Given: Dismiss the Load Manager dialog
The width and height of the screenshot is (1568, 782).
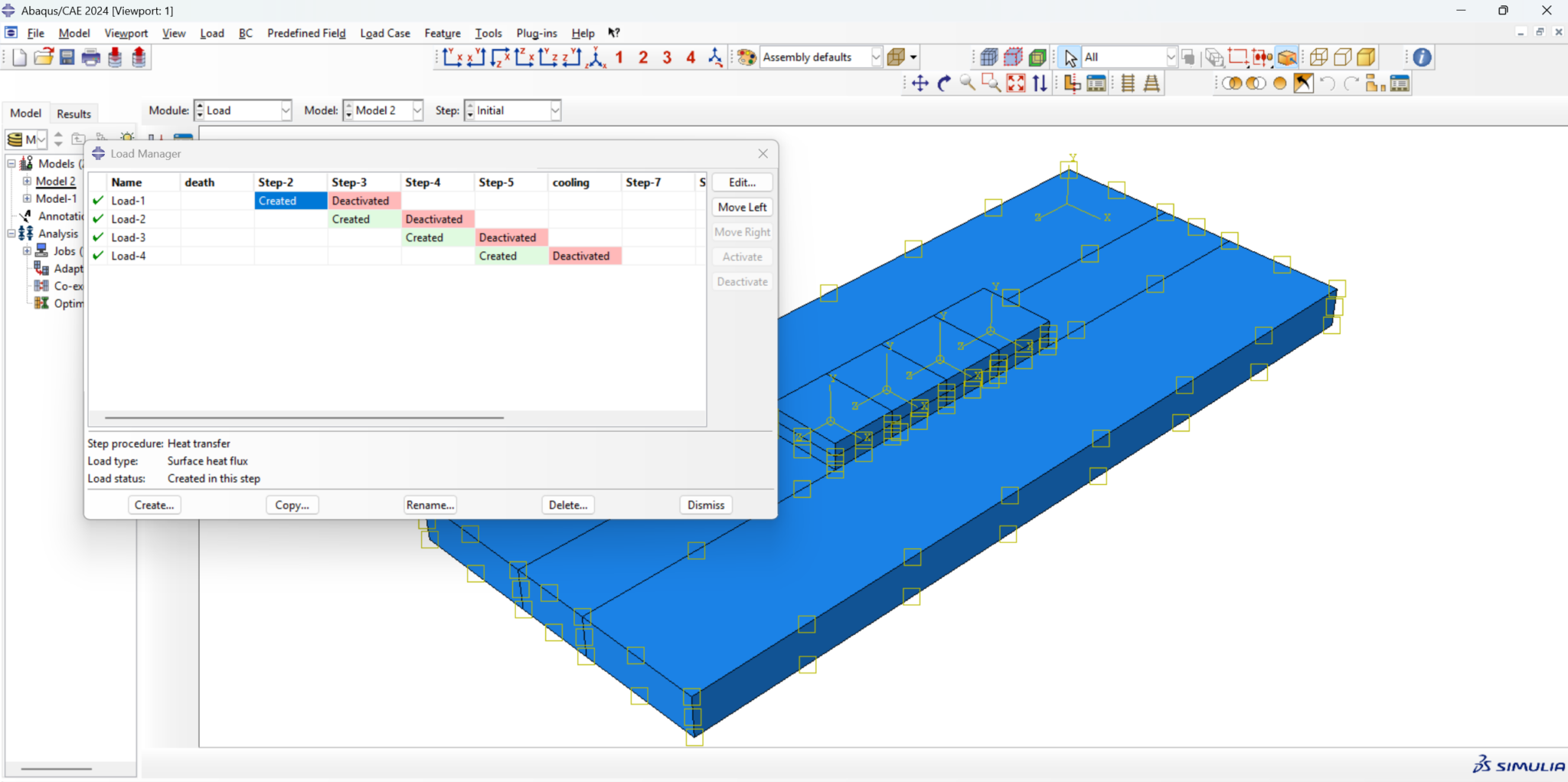Looking at the screenshot, I should click(705, 504).
